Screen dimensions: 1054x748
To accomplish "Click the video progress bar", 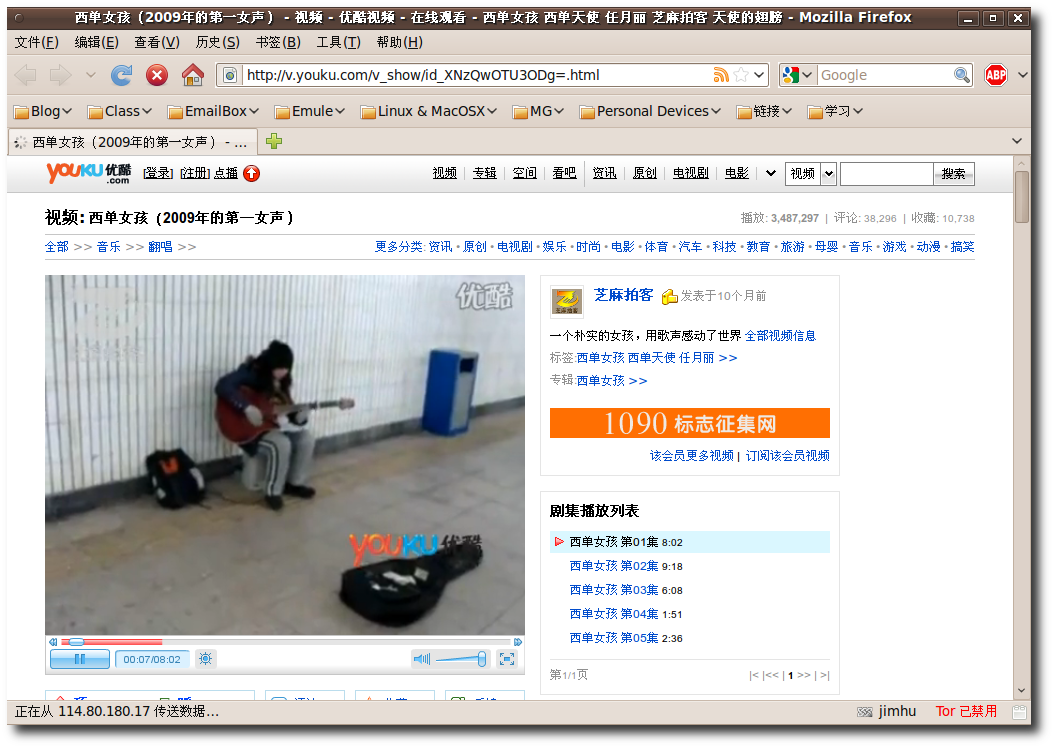I will point(285,642).
